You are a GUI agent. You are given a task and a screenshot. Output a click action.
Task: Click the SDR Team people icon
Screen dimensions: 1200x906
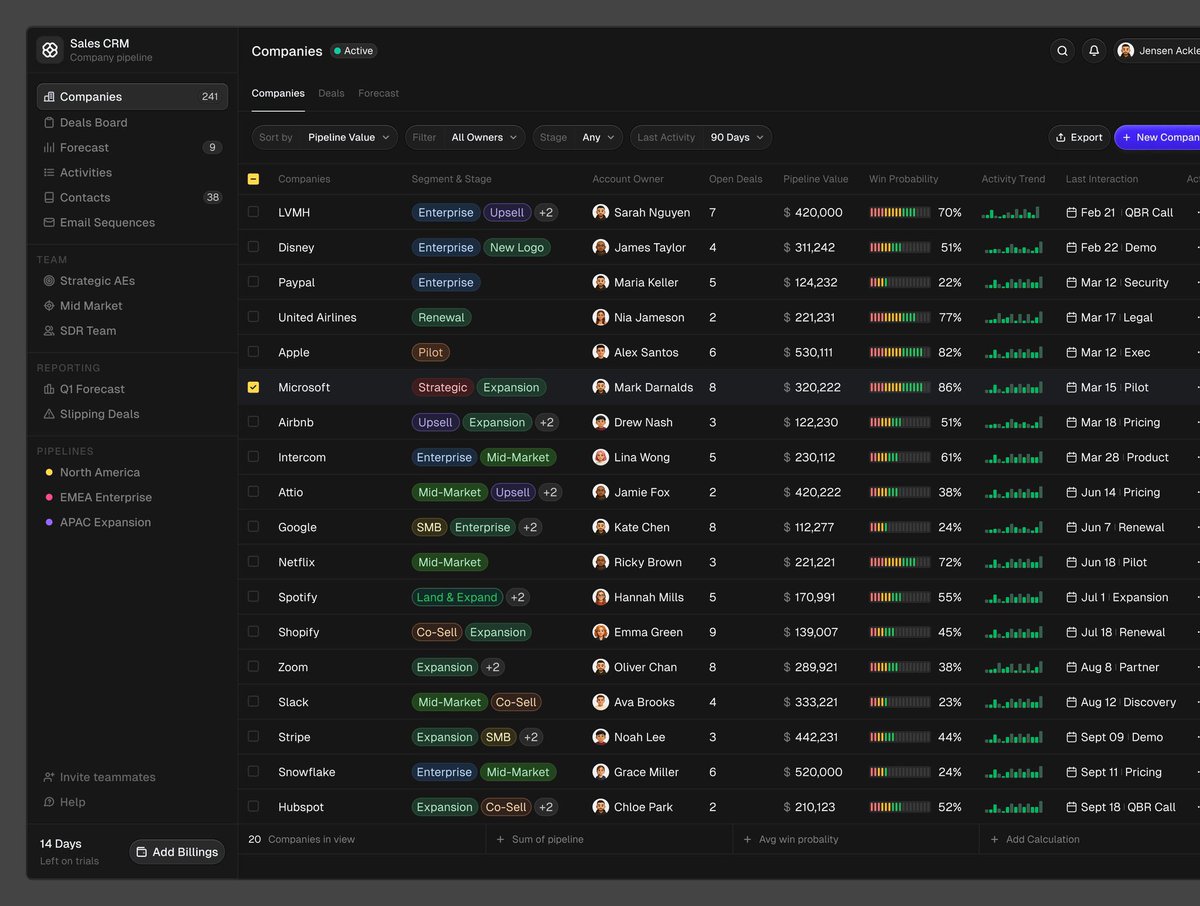click(x=49, y=331)
